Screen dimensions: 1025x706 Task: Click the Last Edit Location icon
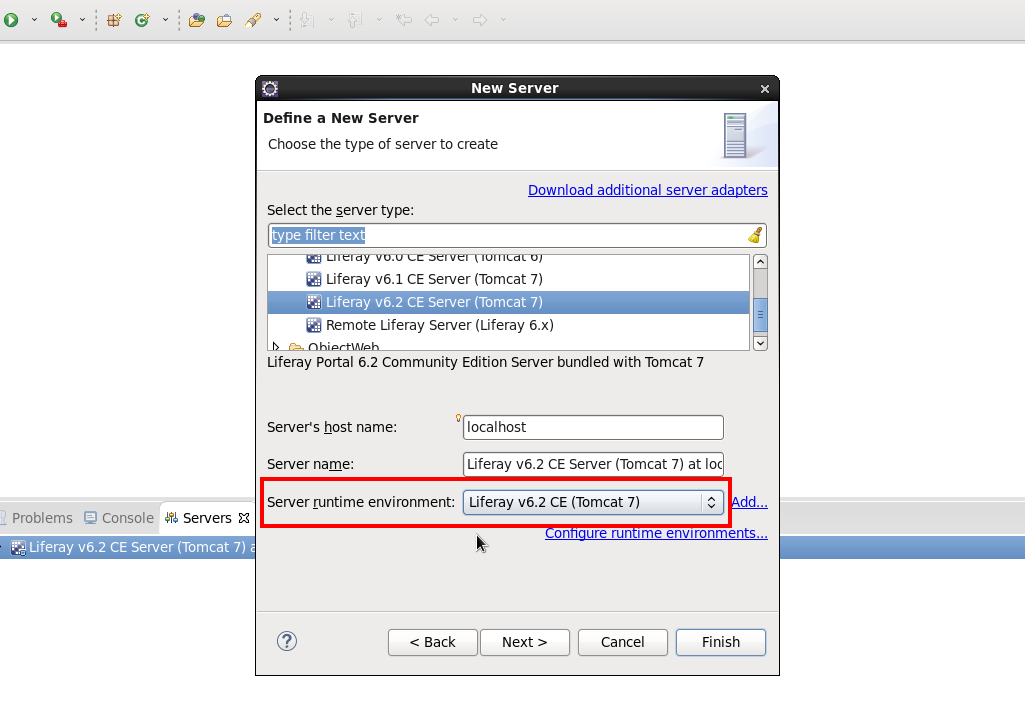(404, 20)
